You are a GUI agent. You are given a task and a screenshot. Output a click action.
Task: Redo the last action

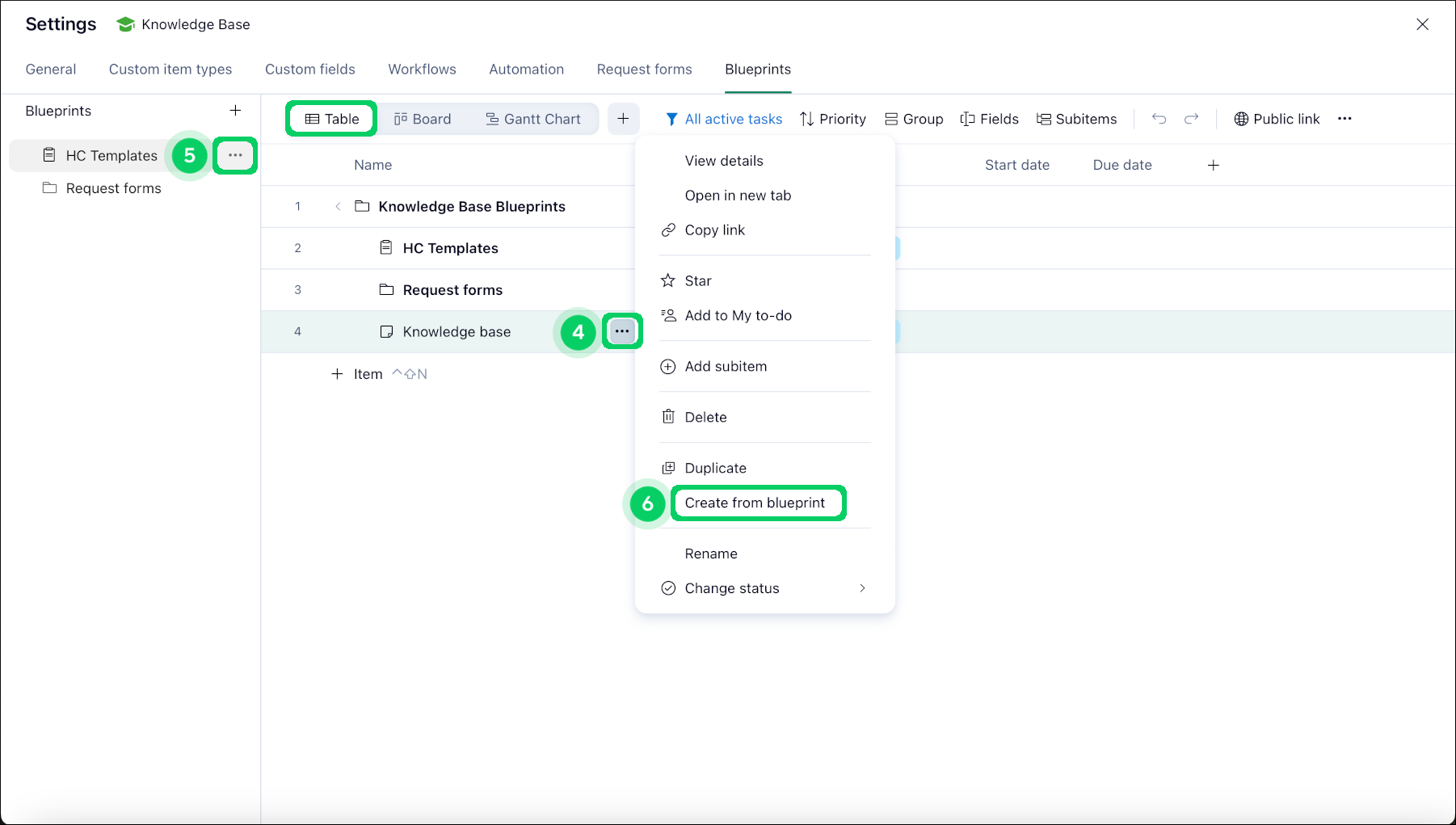pyautogui.click(x=1190, y=119)
